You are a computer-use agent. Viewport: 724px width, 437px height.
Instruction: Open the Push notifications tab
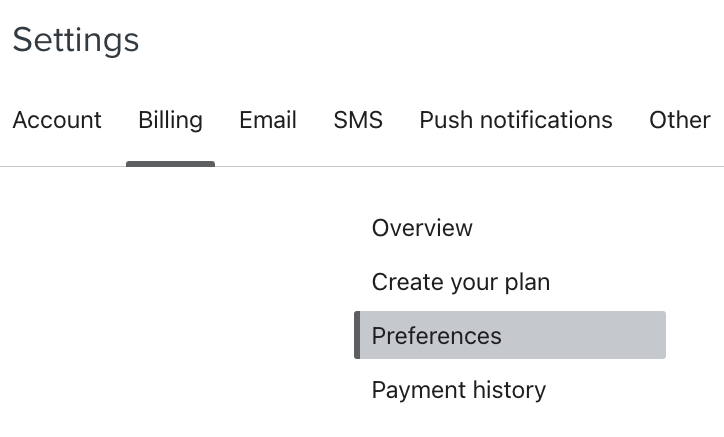(x=516, y=120)
